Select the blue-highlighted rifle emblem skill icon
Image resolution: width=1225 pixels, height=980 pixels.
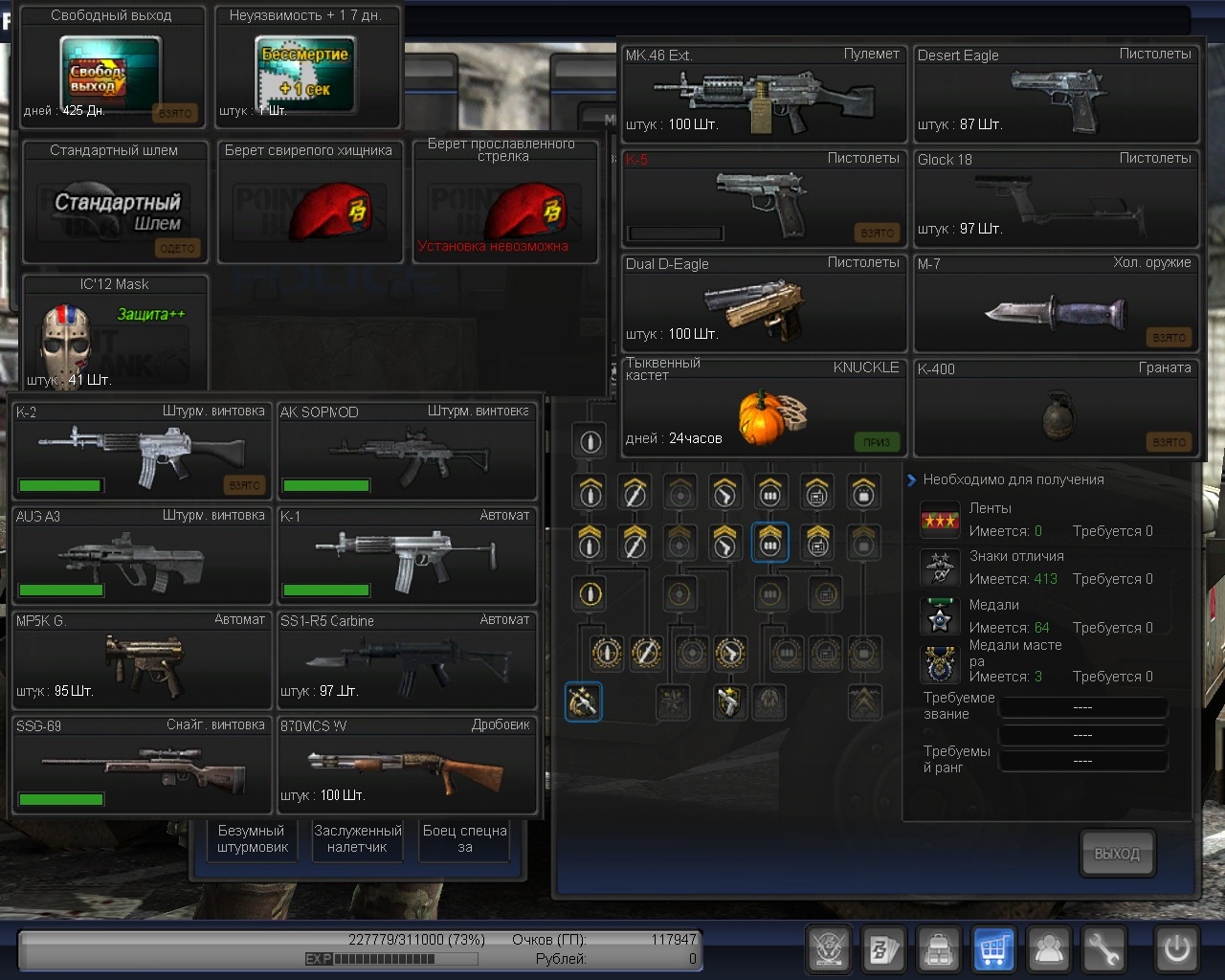pos(583,702)
